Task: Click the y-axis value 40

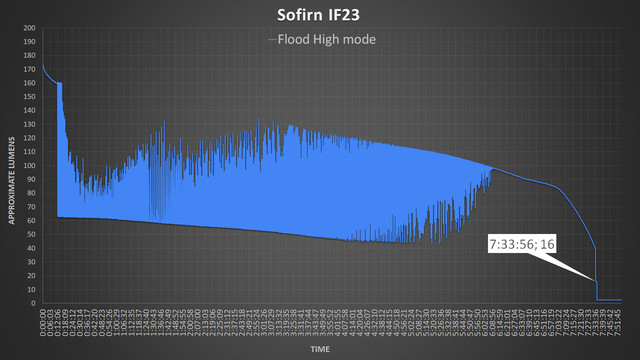Action: pos(31,248)
